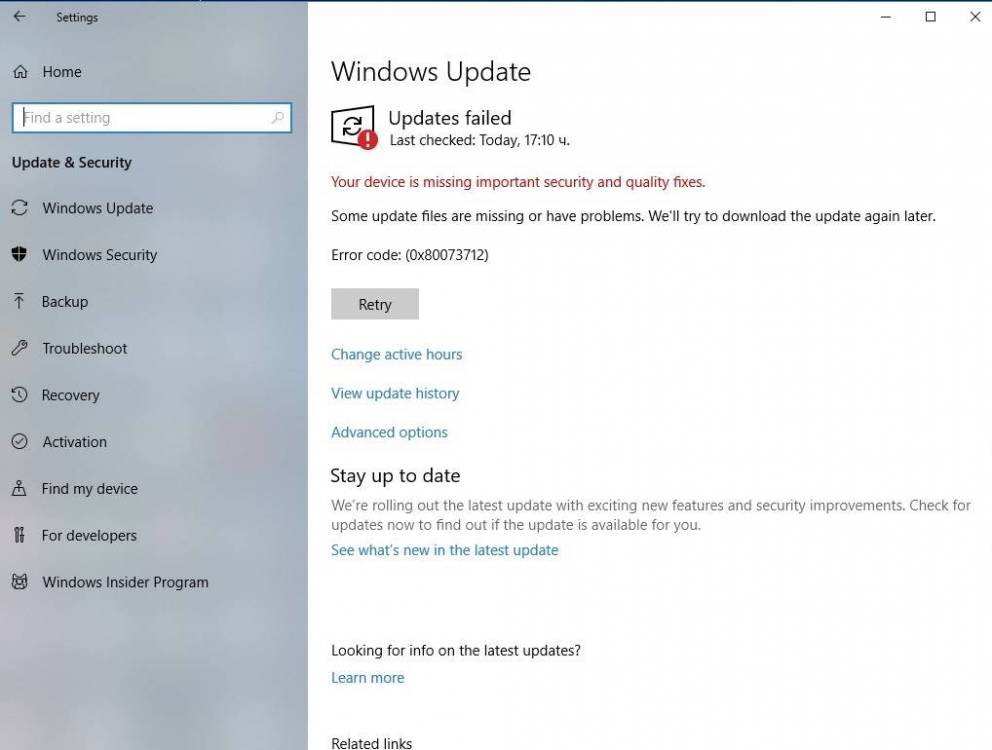Click the For developers tools icon
The image size is (992, 750).
pos(20,535)
